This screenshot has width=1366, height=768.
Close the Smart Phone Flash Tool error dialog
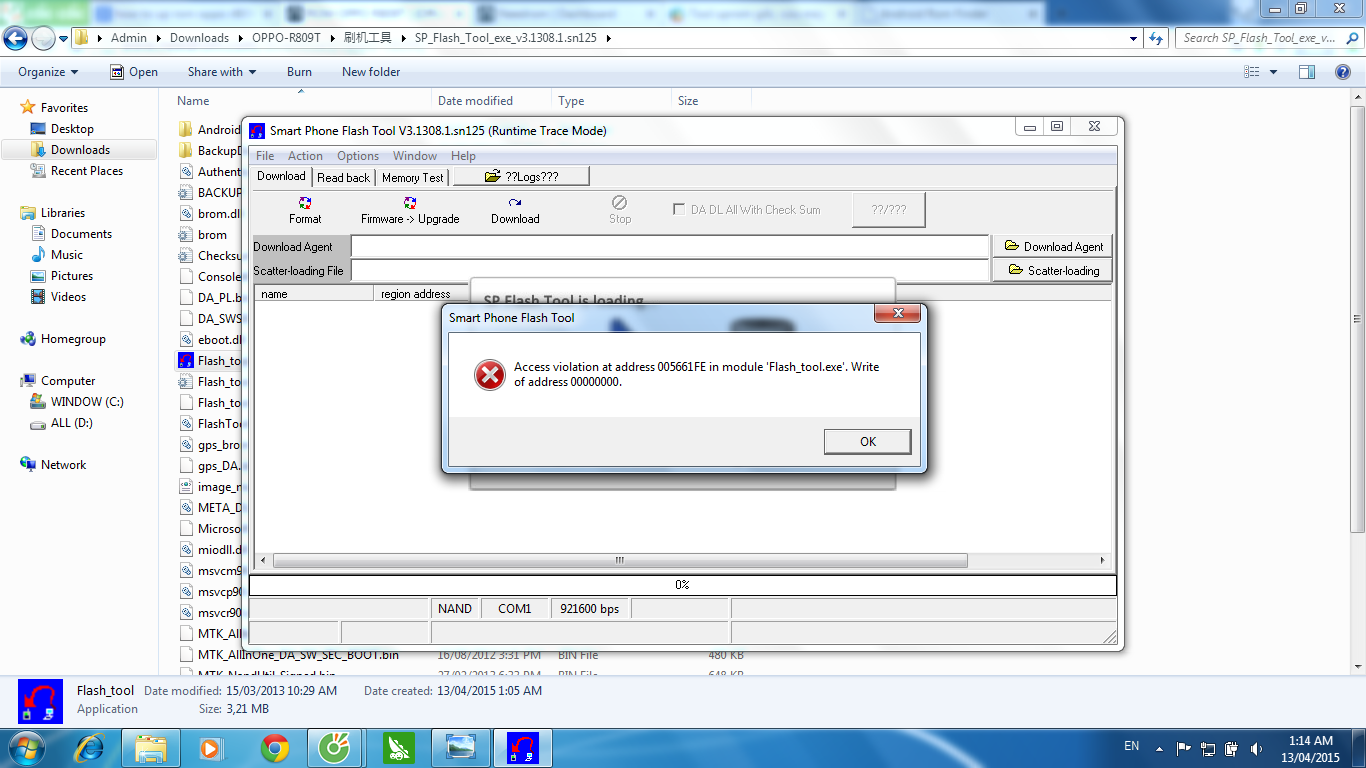(897, 314)
